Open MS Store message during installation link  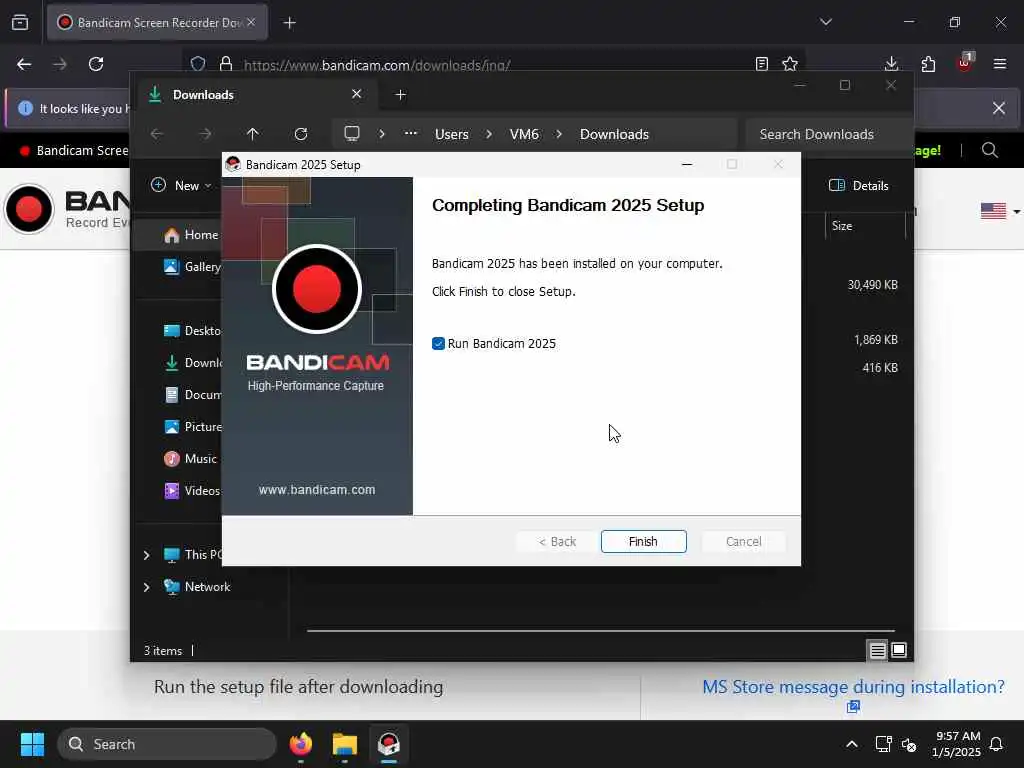tap(853, 687)
